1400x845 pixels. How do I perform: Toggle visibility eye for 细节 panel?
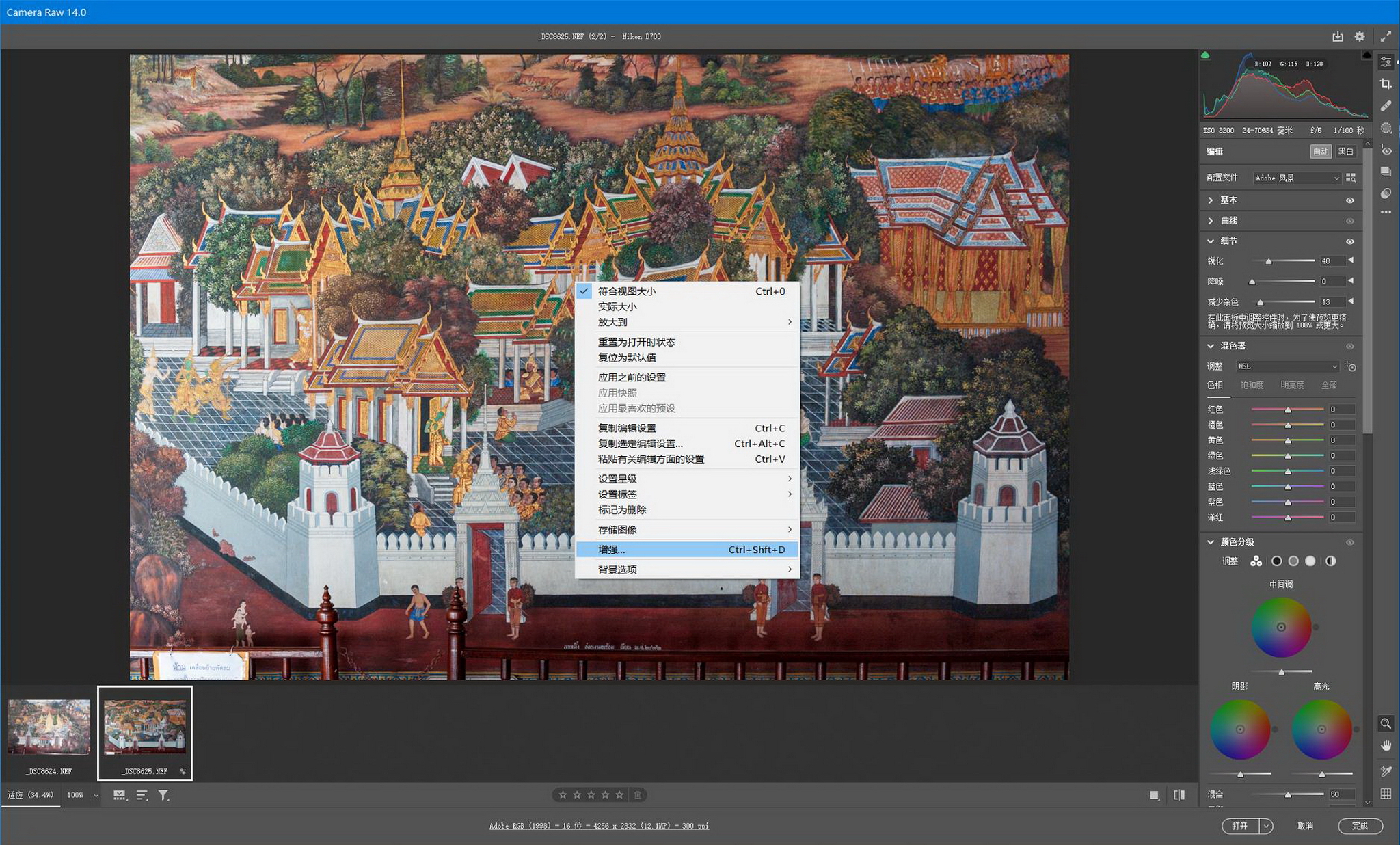tap(1350, 241)
